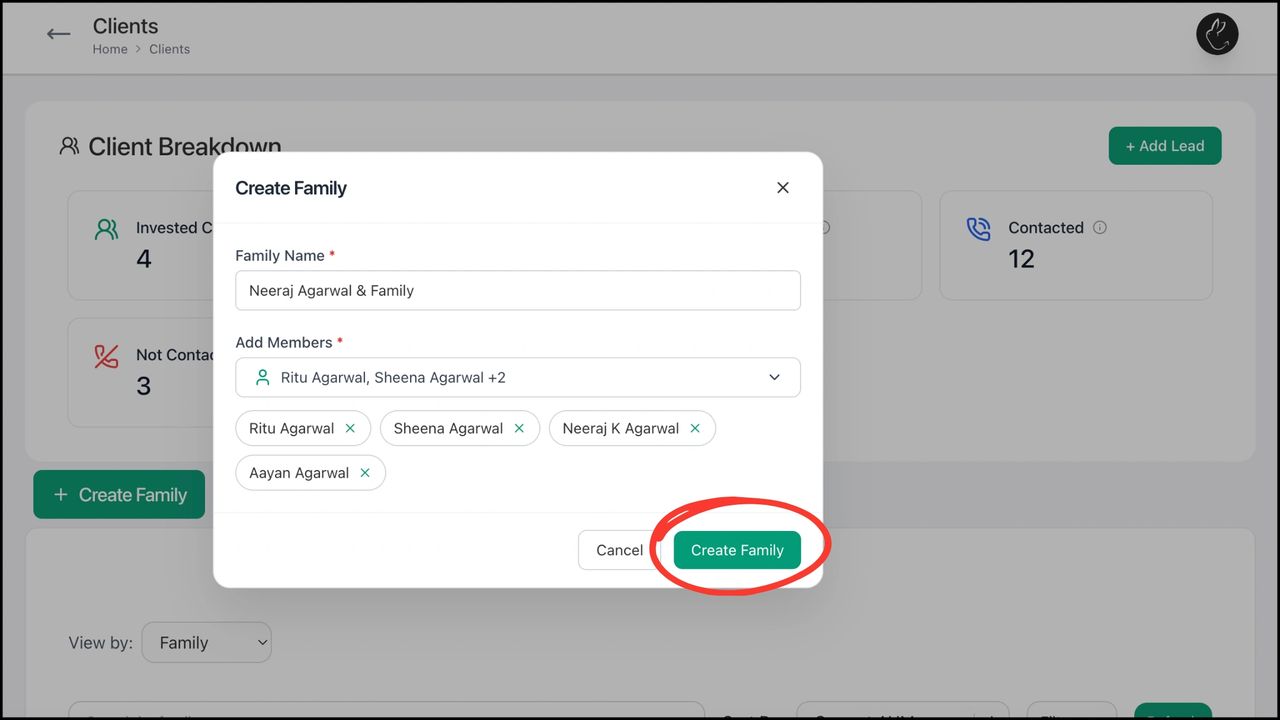Remove Aayan Agarwal from the family members

[x=365, y=472]
